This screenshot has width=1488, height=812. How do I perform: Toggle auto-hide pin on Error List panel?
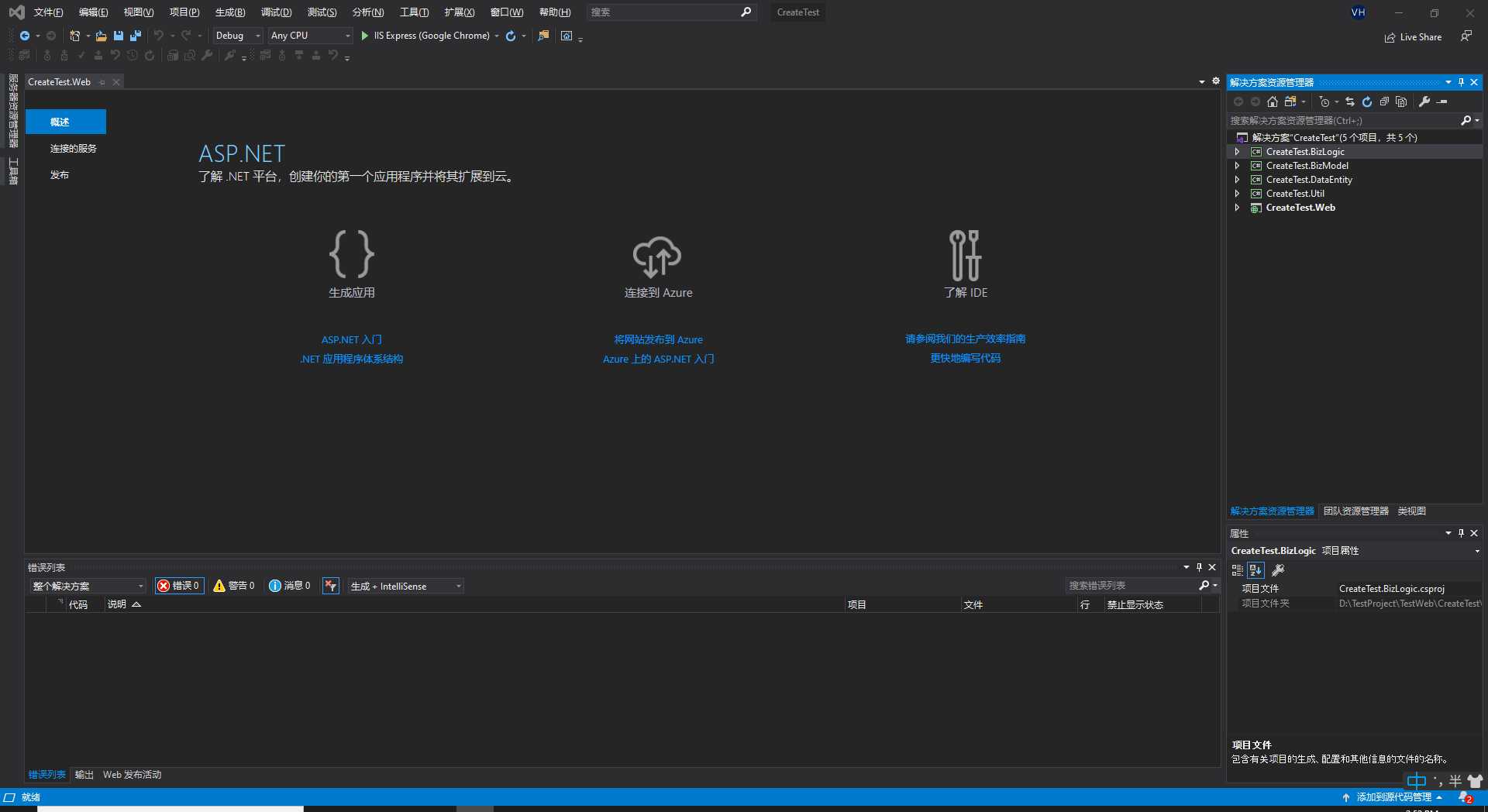pos(1199,567)
